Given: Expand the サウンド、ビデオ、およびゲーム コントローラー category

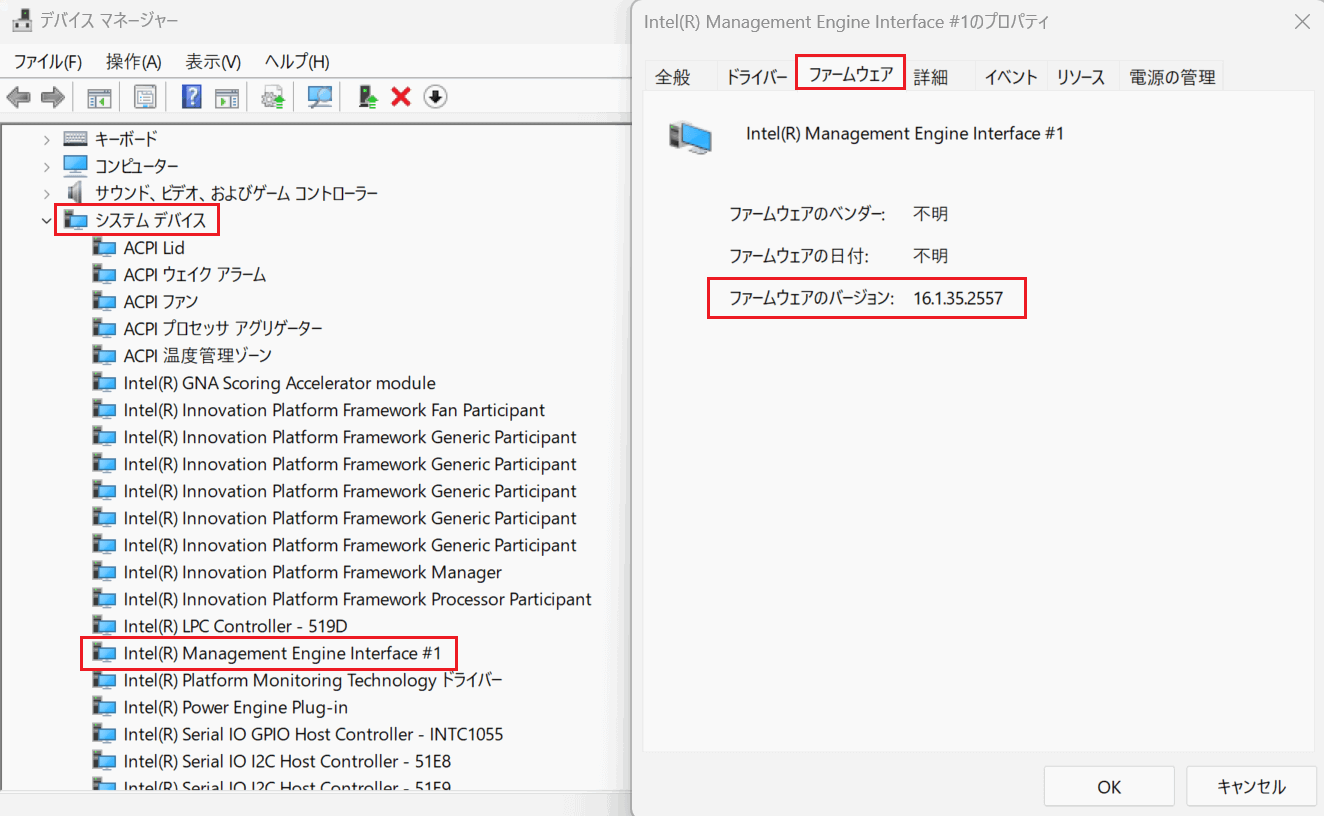Looking at the screenshot, I should (x=46, y=193).
